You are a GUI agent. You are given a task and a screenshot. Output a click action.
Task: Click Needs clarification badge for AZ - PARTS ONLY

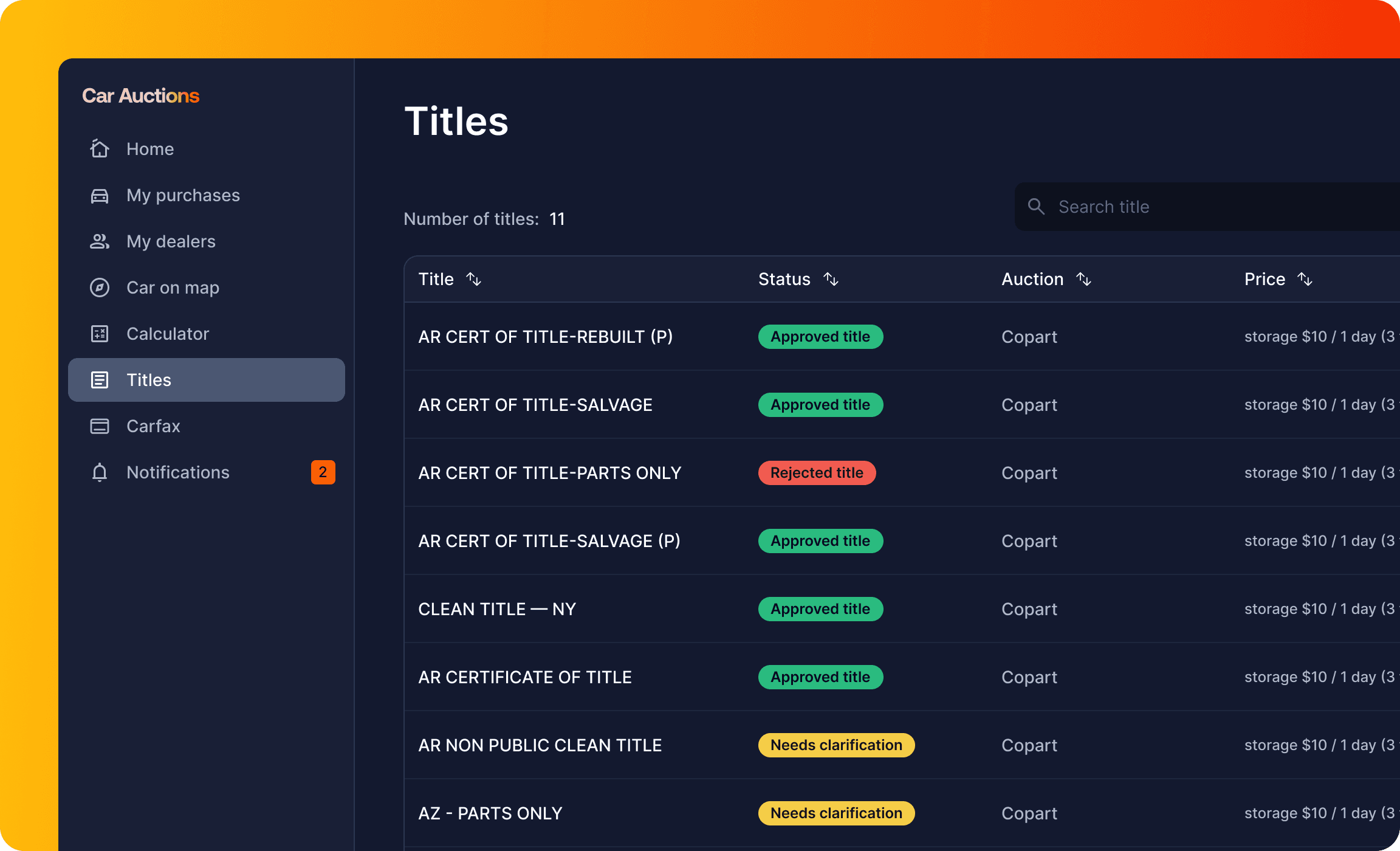click(x=836, y=813)
